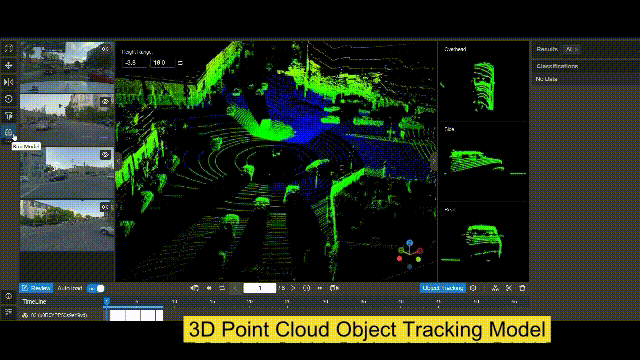
Task: Click the blue timeline playhead marker
Action: point(107,301)
